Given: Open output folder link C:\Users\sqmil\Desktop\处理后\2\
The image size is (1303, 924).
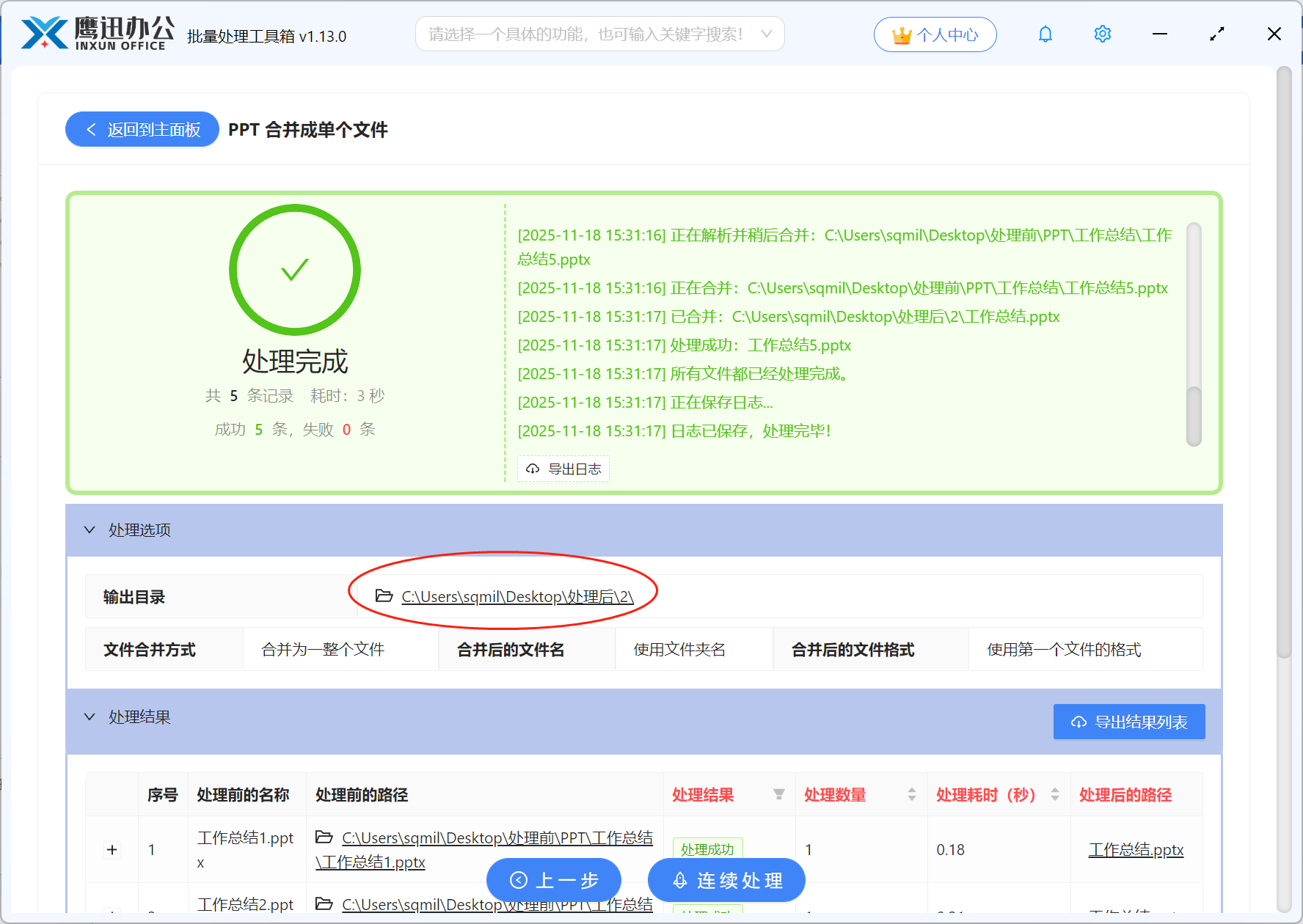Looking at the screenshot, I should (516, 596).
